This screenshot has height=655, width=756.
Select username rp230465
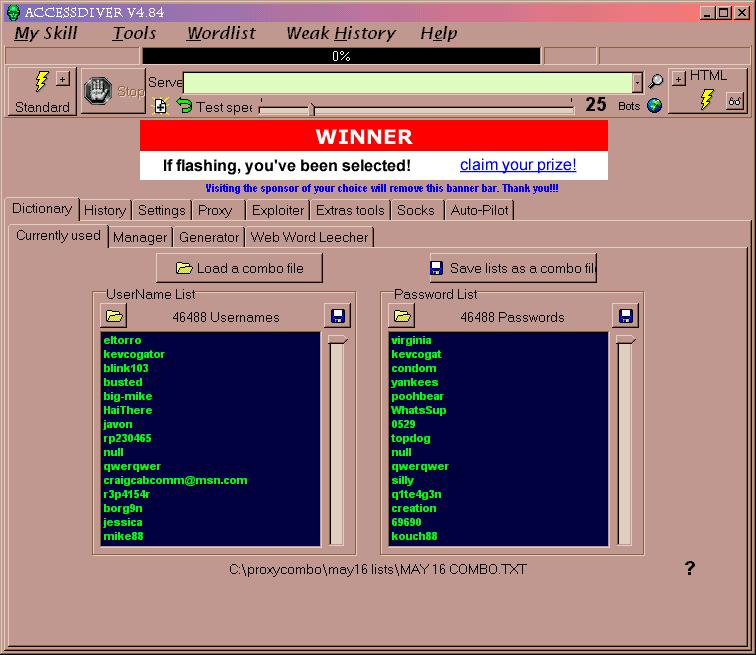coord(127,438)
